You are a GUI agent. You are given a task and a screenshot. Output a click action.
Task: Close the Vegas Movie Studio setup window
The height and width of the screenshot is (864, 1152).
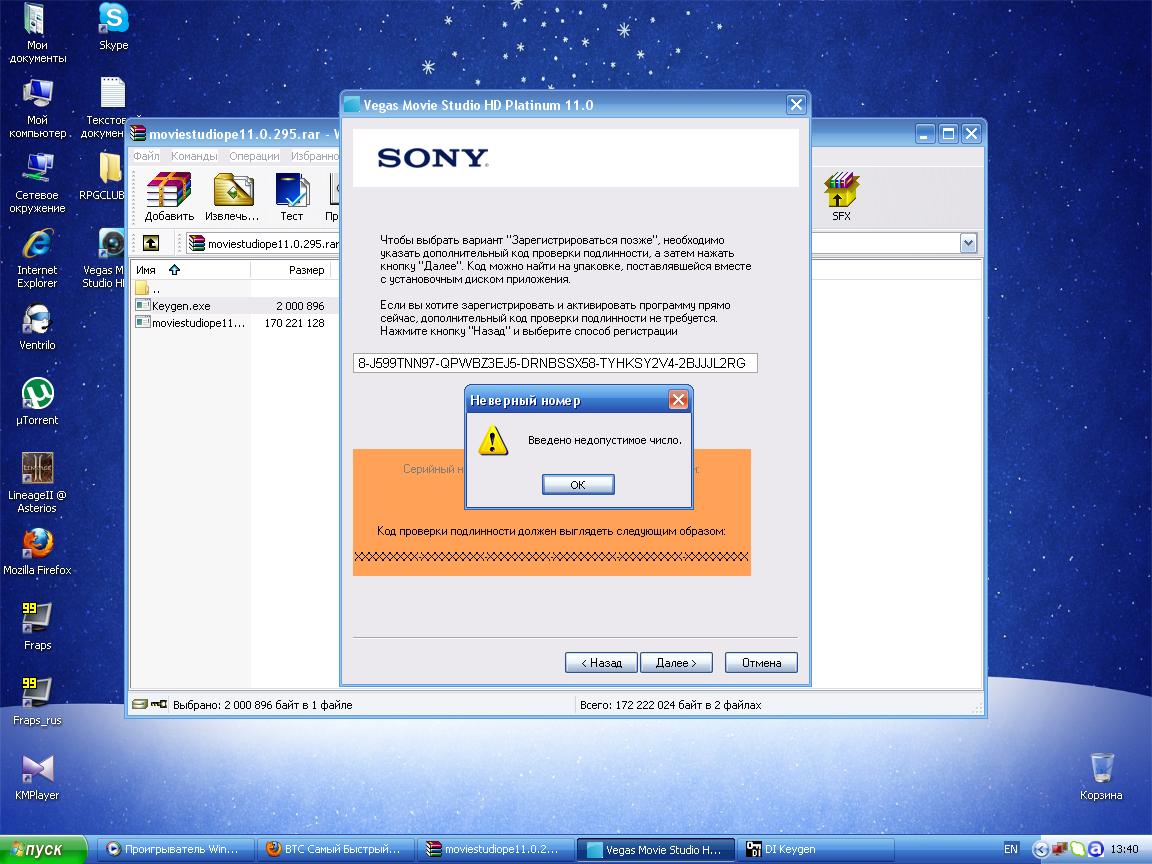[x=796, y=104]
